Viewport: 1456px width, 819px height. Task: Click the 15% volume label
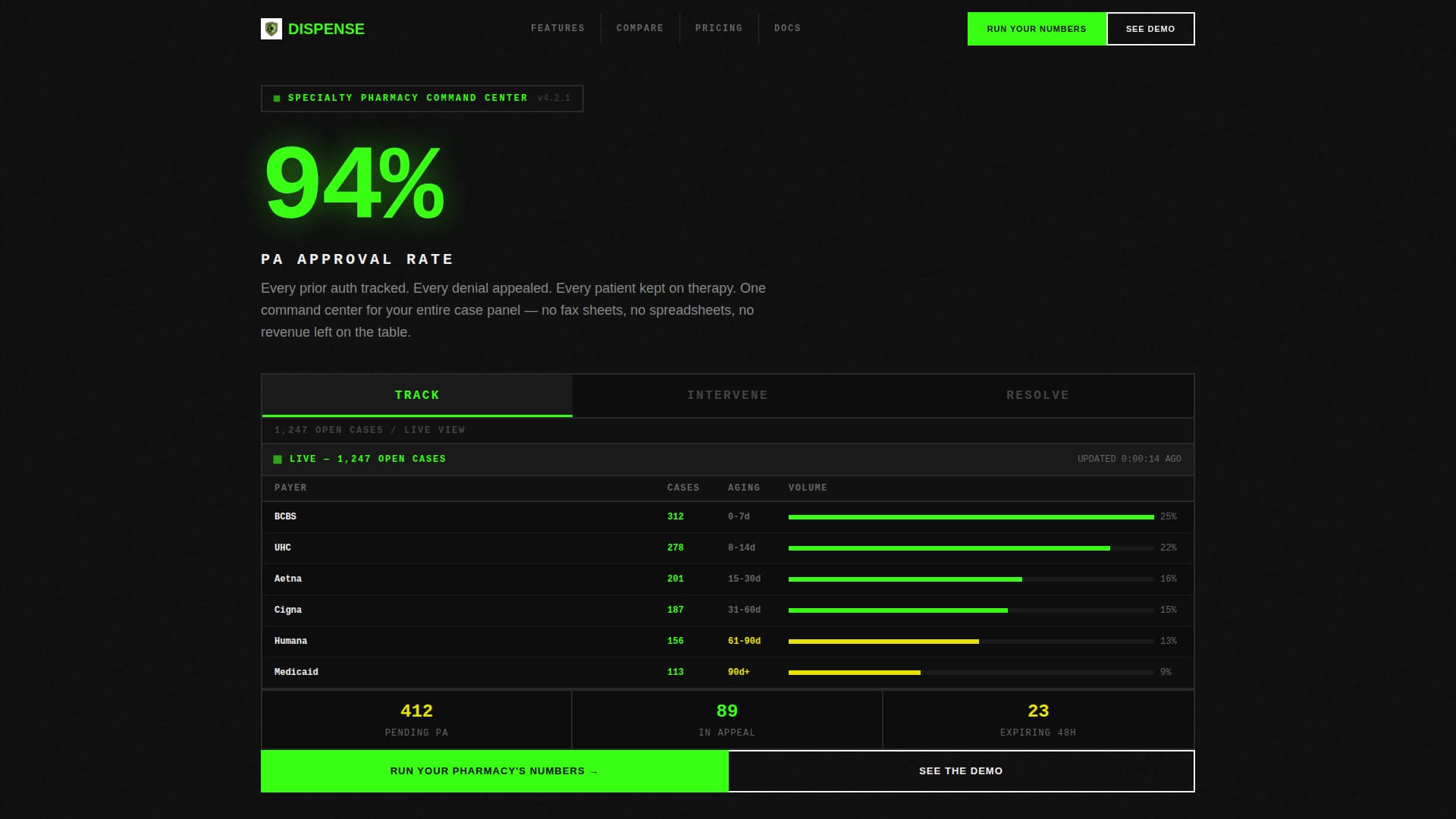(1169, 610)
